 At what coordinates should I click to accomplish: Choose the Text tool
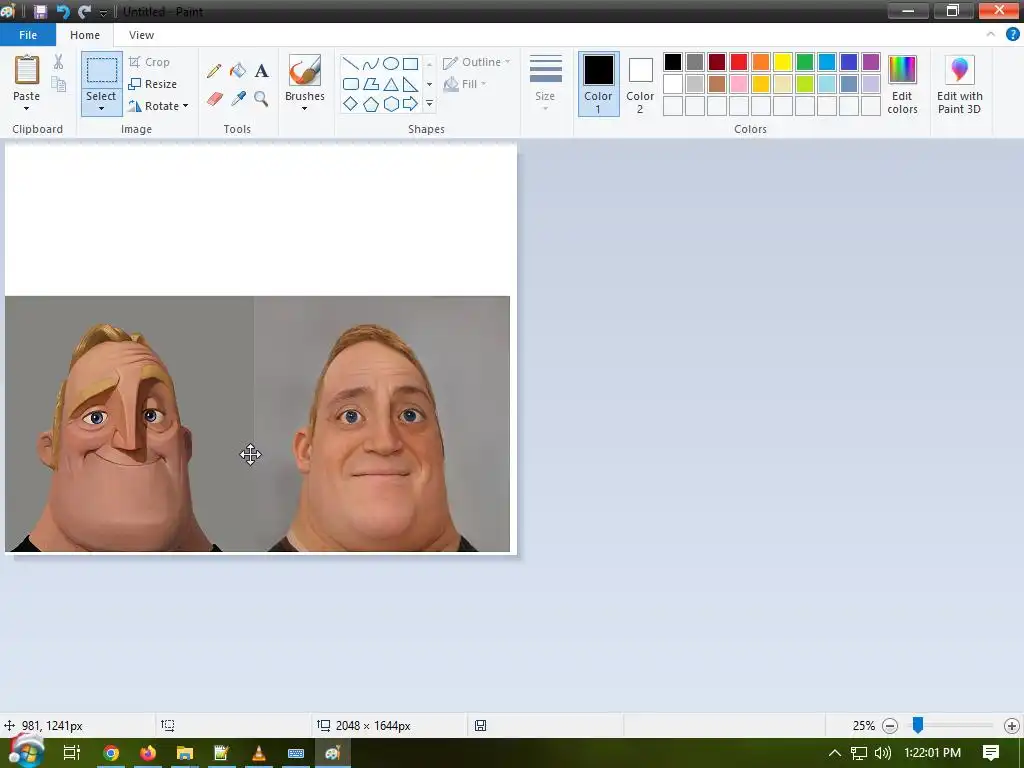point(261,71)
